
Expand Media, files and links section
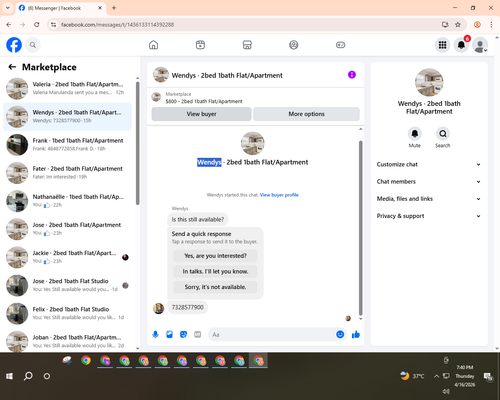tap(429, 199)
